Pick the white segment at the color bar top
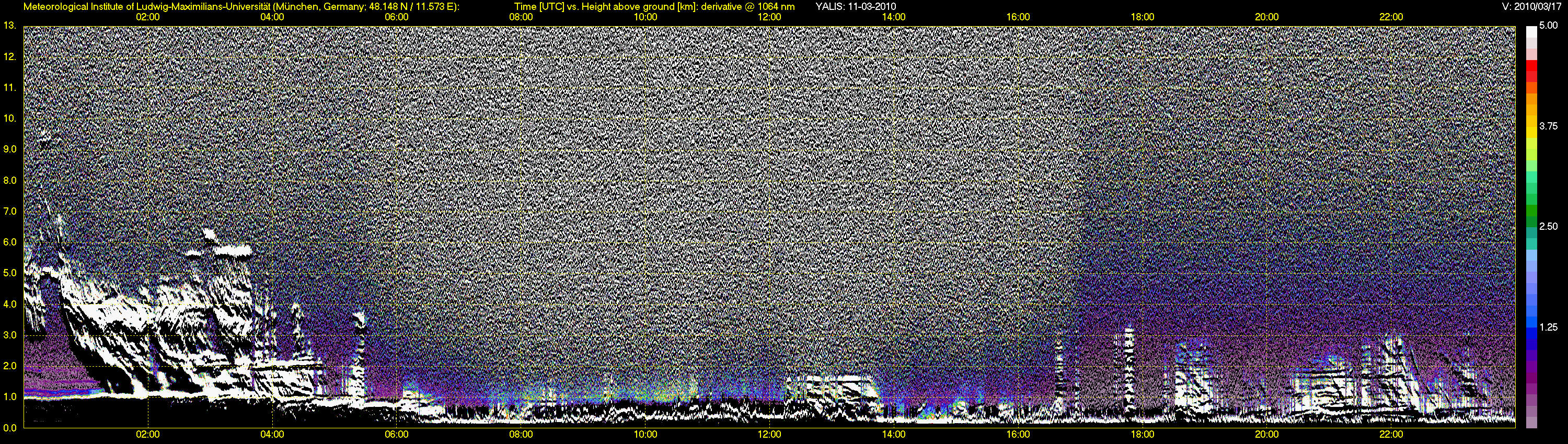 point(1531,32)
